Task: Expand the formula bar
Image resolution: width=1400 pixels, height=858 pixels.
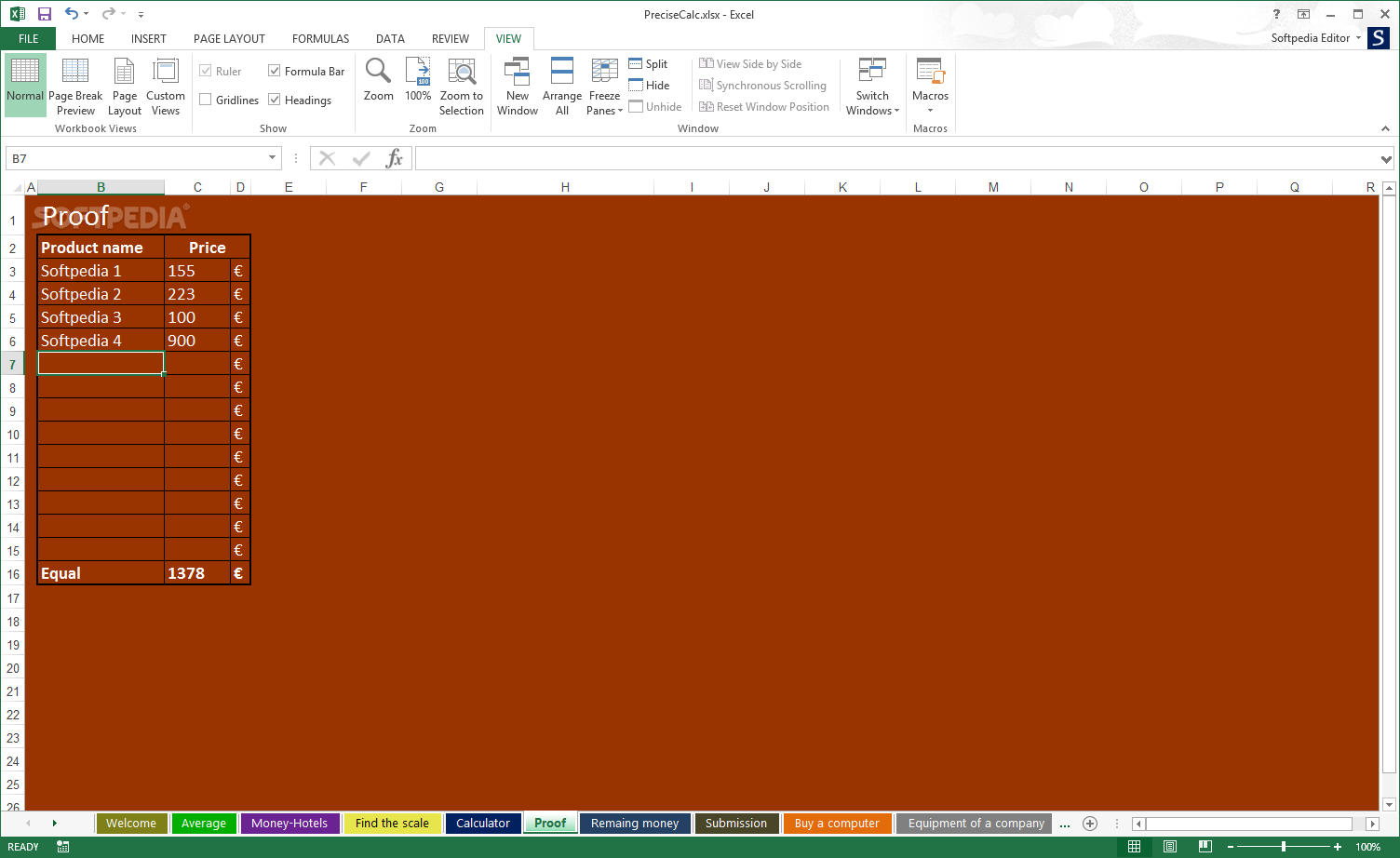Action: [1386, 159]
